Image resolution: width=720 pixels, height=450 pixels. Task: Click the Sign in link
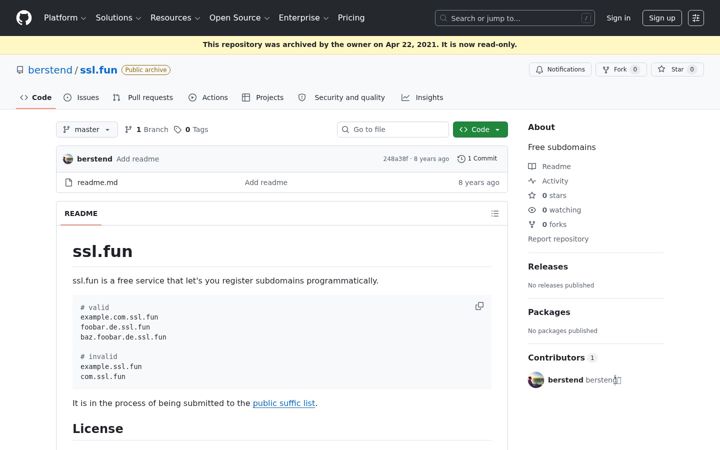[x=618, y=18]
